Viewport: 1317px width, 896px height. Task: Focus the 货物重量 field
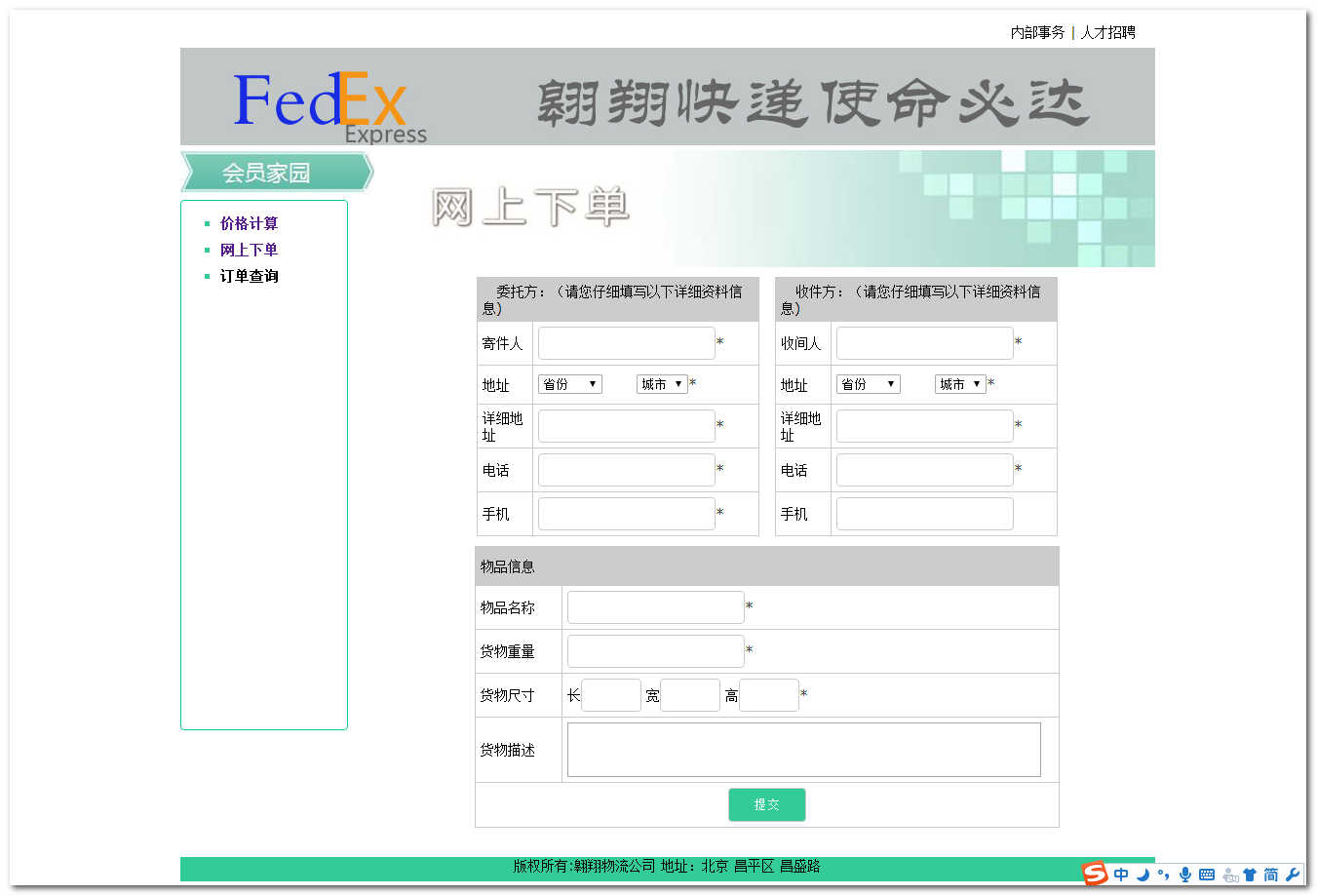coord(656,651)
